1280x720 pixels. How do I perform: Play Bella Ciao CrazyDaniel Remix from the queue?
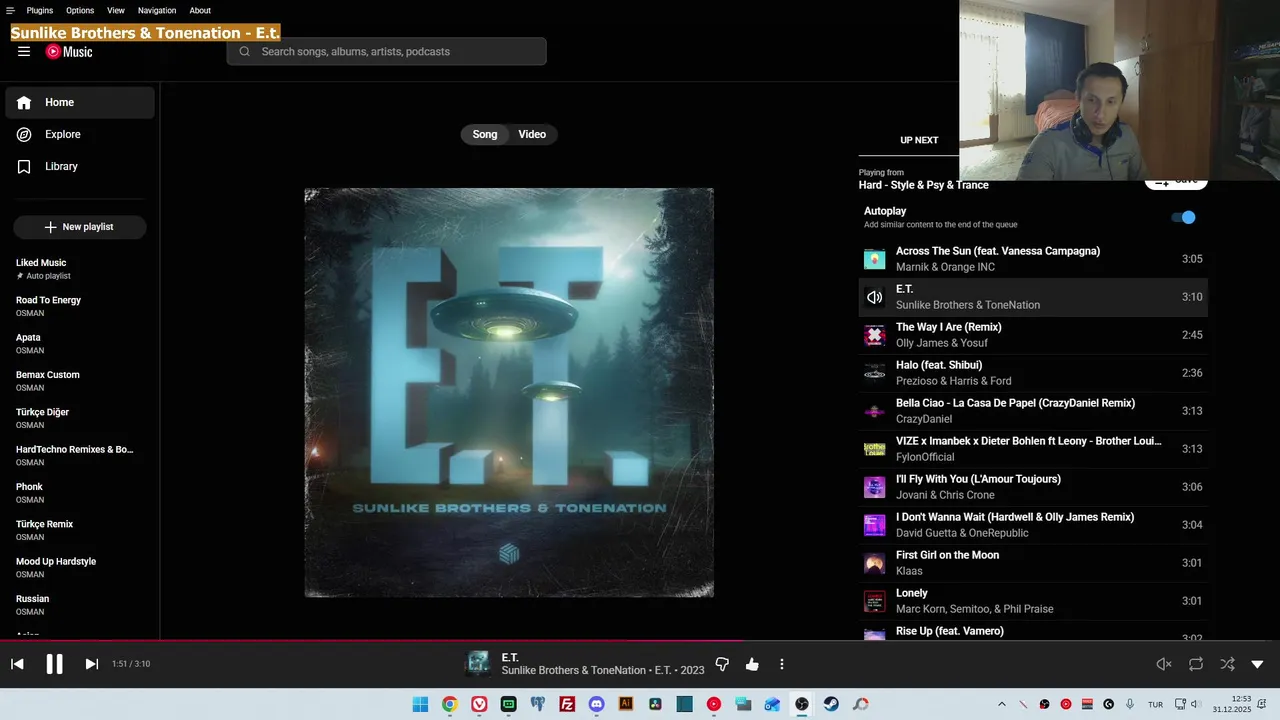pos(1033,411)
